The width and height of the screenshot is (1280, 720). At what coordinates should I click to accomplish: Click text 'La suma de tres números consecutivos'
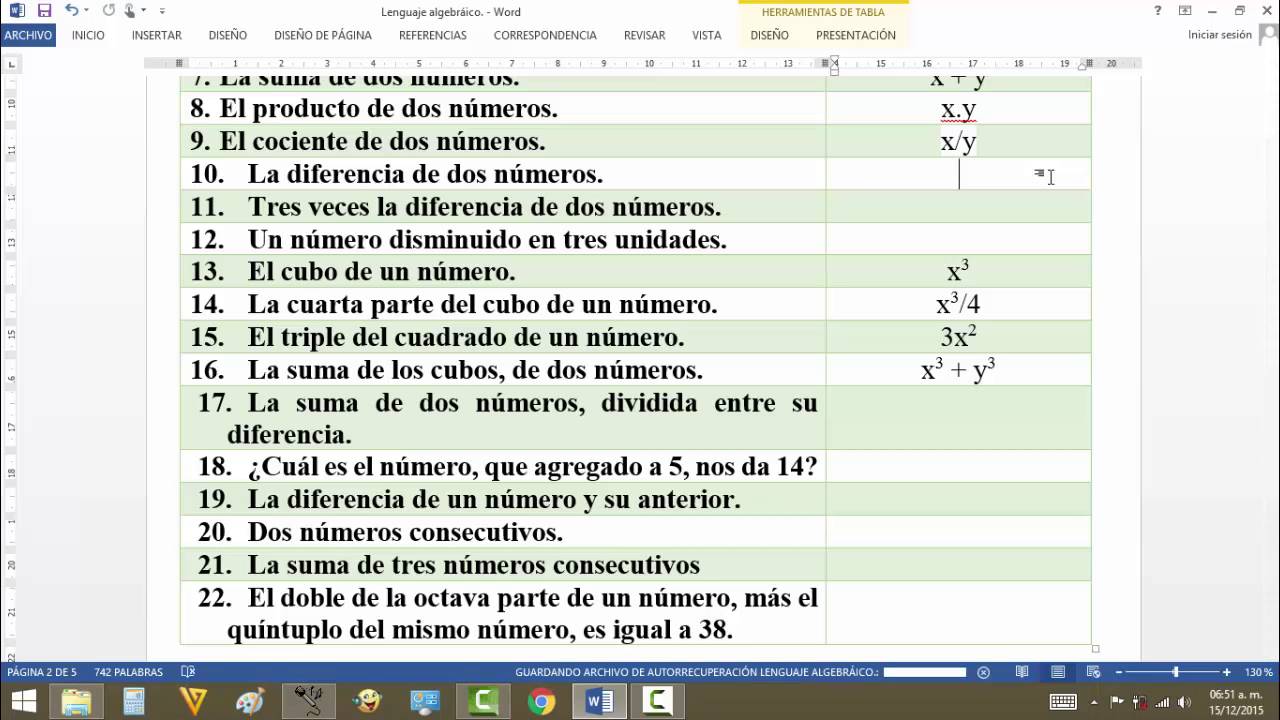[474, 565]
